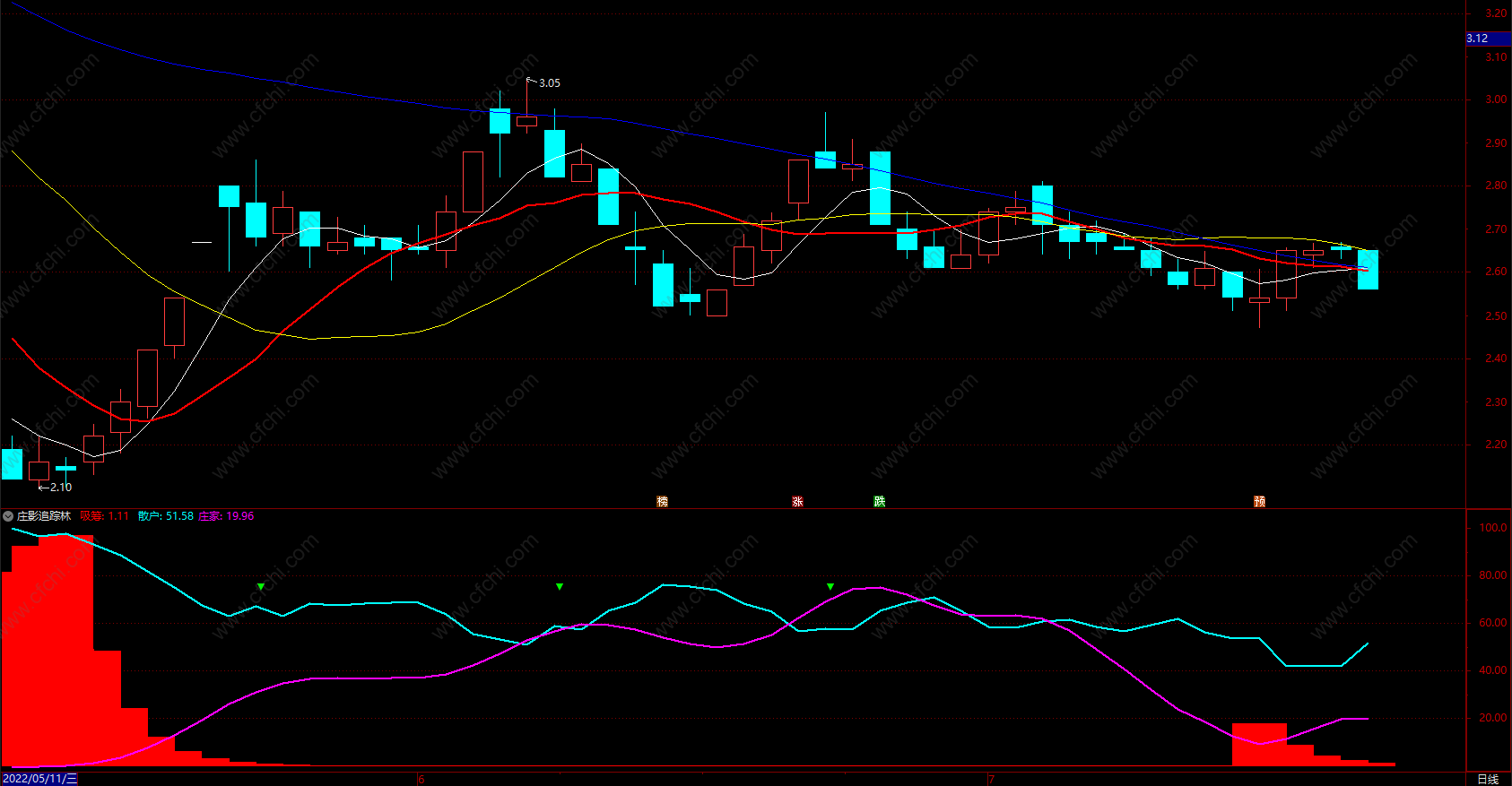Click the 2022/05/11/三 date label

40,779
